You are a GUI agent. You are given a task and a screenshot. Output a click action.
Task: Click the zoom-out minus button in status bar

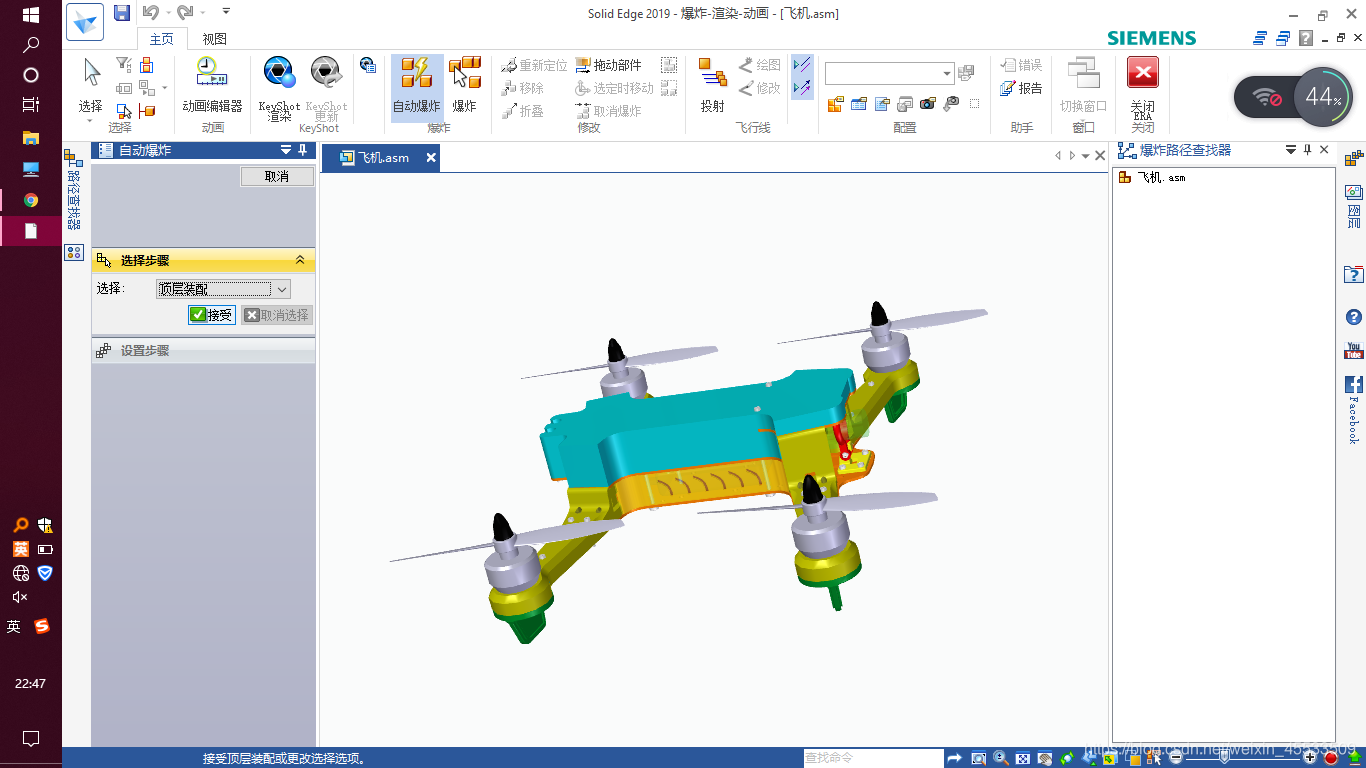point(1177,758)
